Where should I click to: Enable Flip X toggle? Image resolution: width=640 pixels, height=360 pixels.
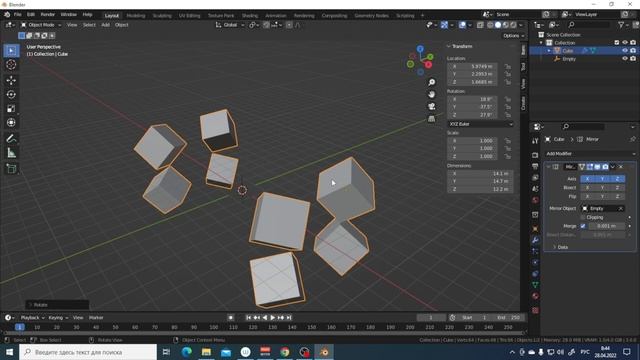point(587,196)
